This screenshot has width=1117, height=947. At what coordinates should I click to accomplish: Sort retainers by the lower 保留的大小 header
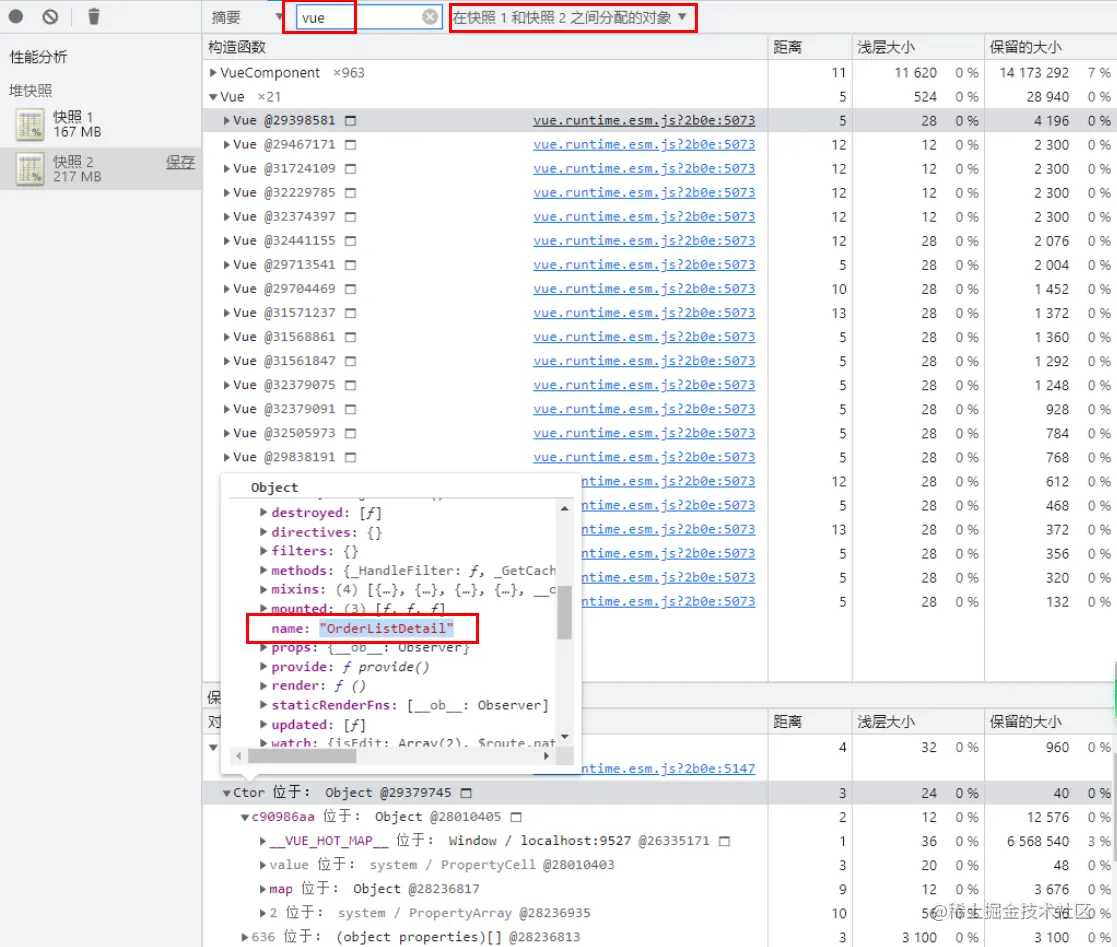(1050, 722)
